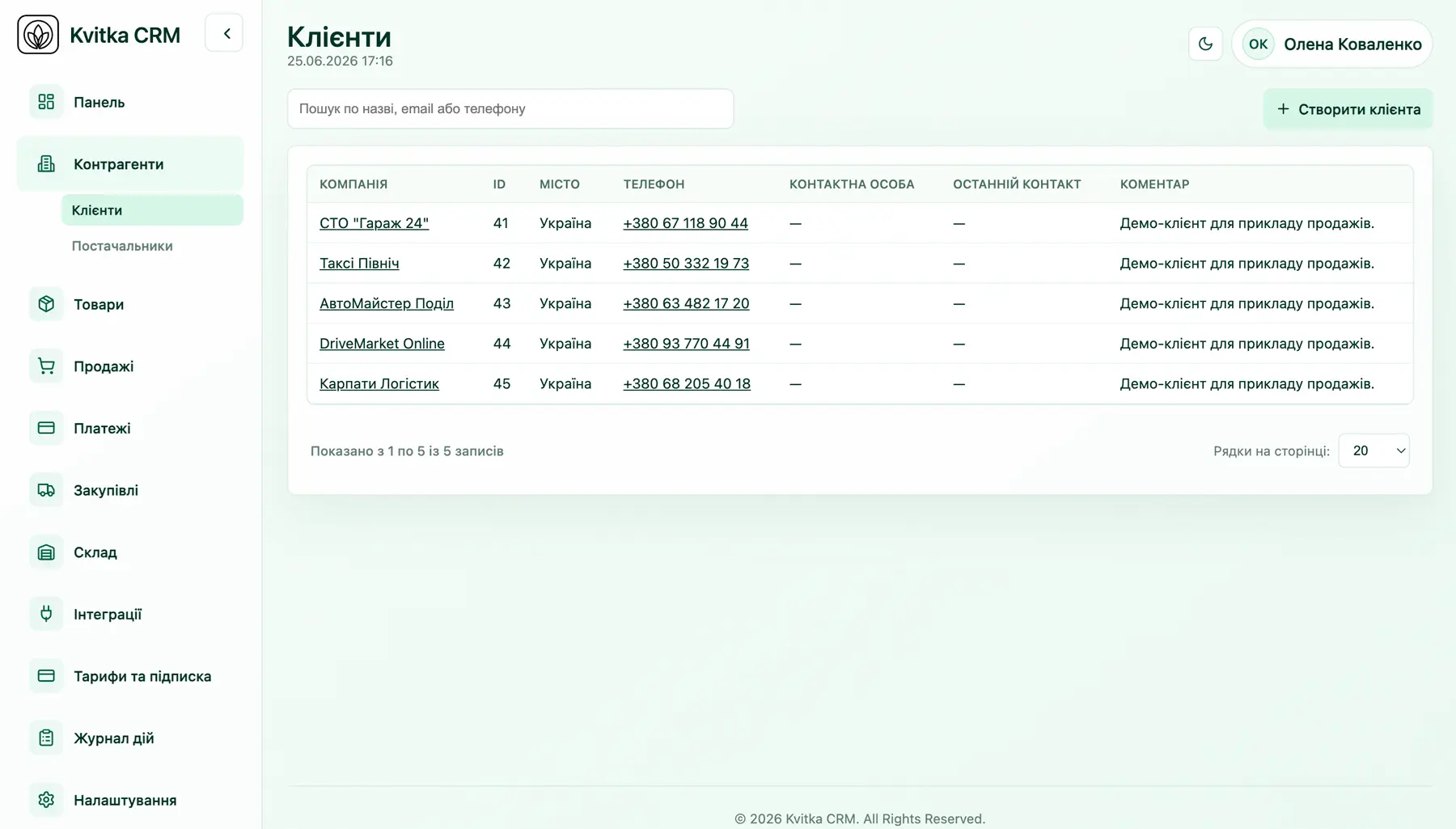Click the ID column header
Screen dimensions: 1456x829
[x=499, y=184]
